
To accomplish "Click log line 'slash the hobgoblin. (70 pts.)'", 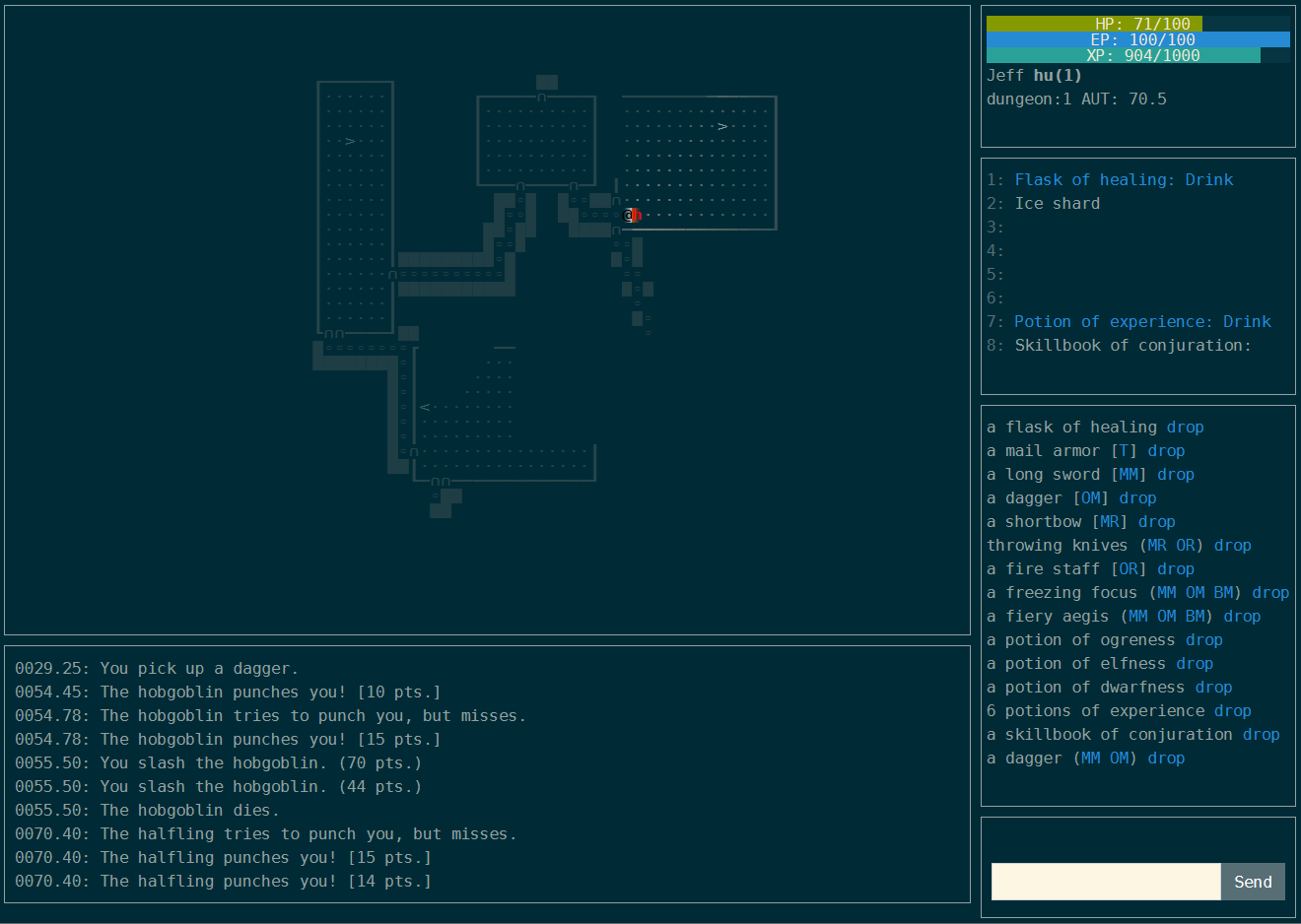I will click(280, 762).
